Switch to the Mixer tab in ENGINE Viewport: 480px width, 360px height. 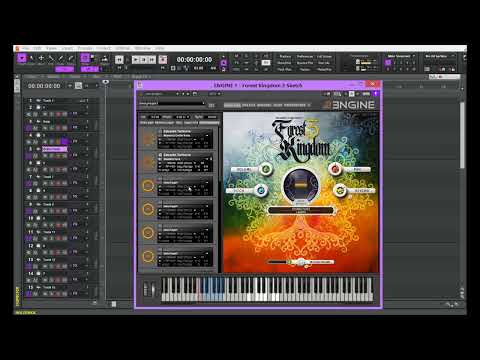(277, 105)
